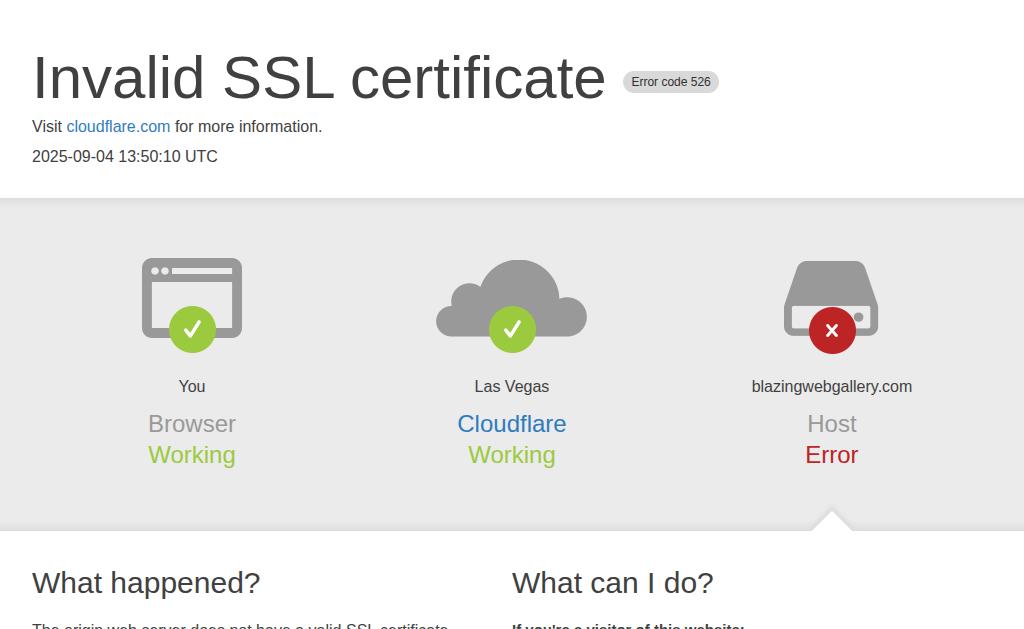Click 'Working' status under Cloudflare
Screen dimensions: 1024x629
click(511, 455)
